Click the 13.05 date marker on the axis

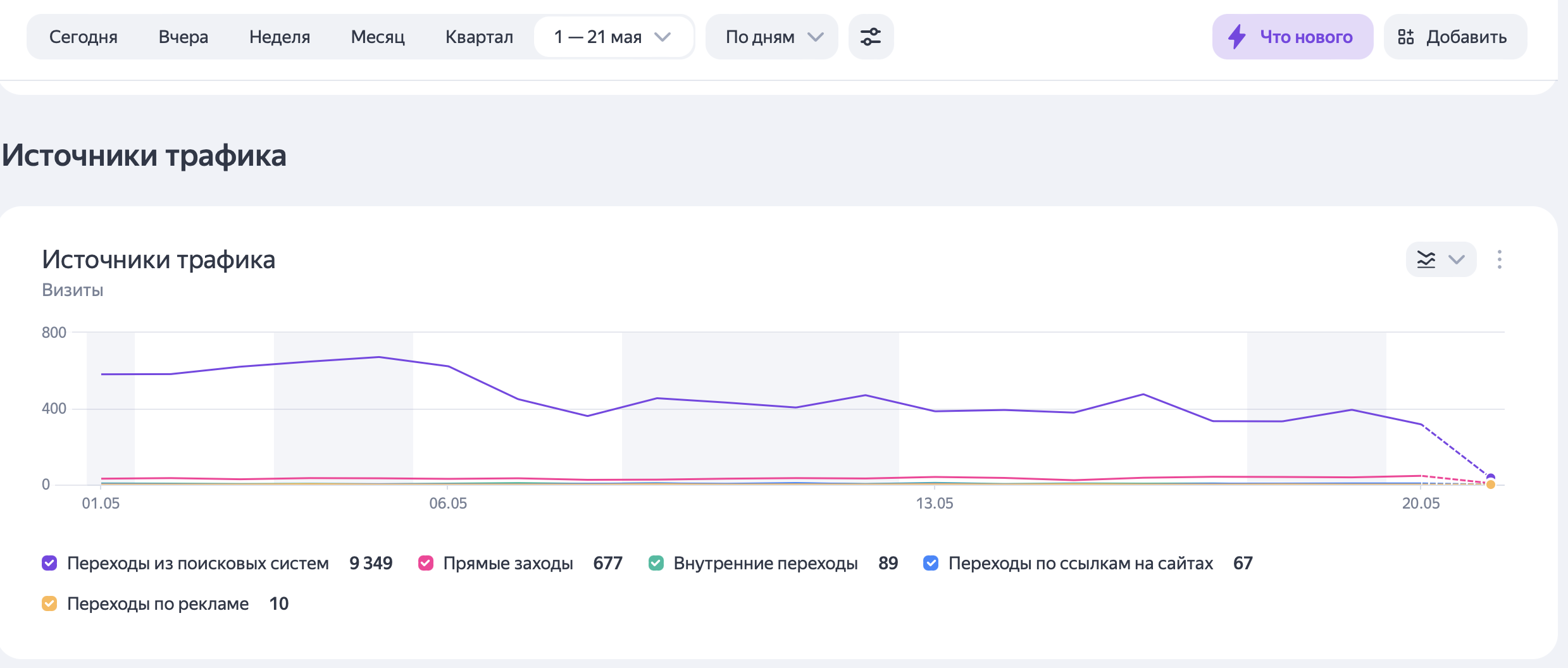(935, 504)
